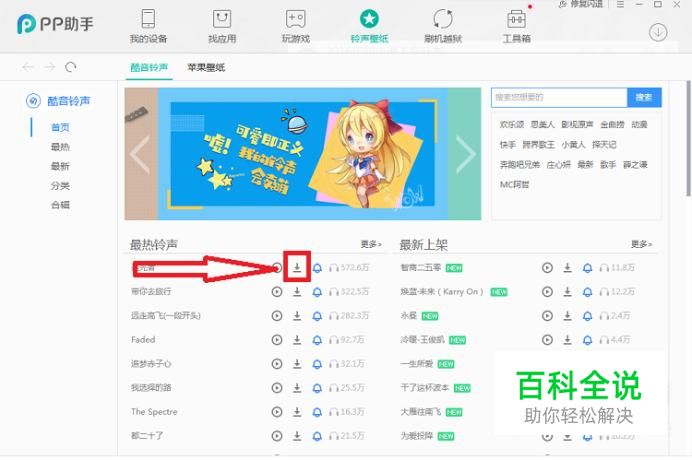Click the bell icon on the 572.6万 row
Viewport: 692px width, 460px height.
[x=317, y=268]
